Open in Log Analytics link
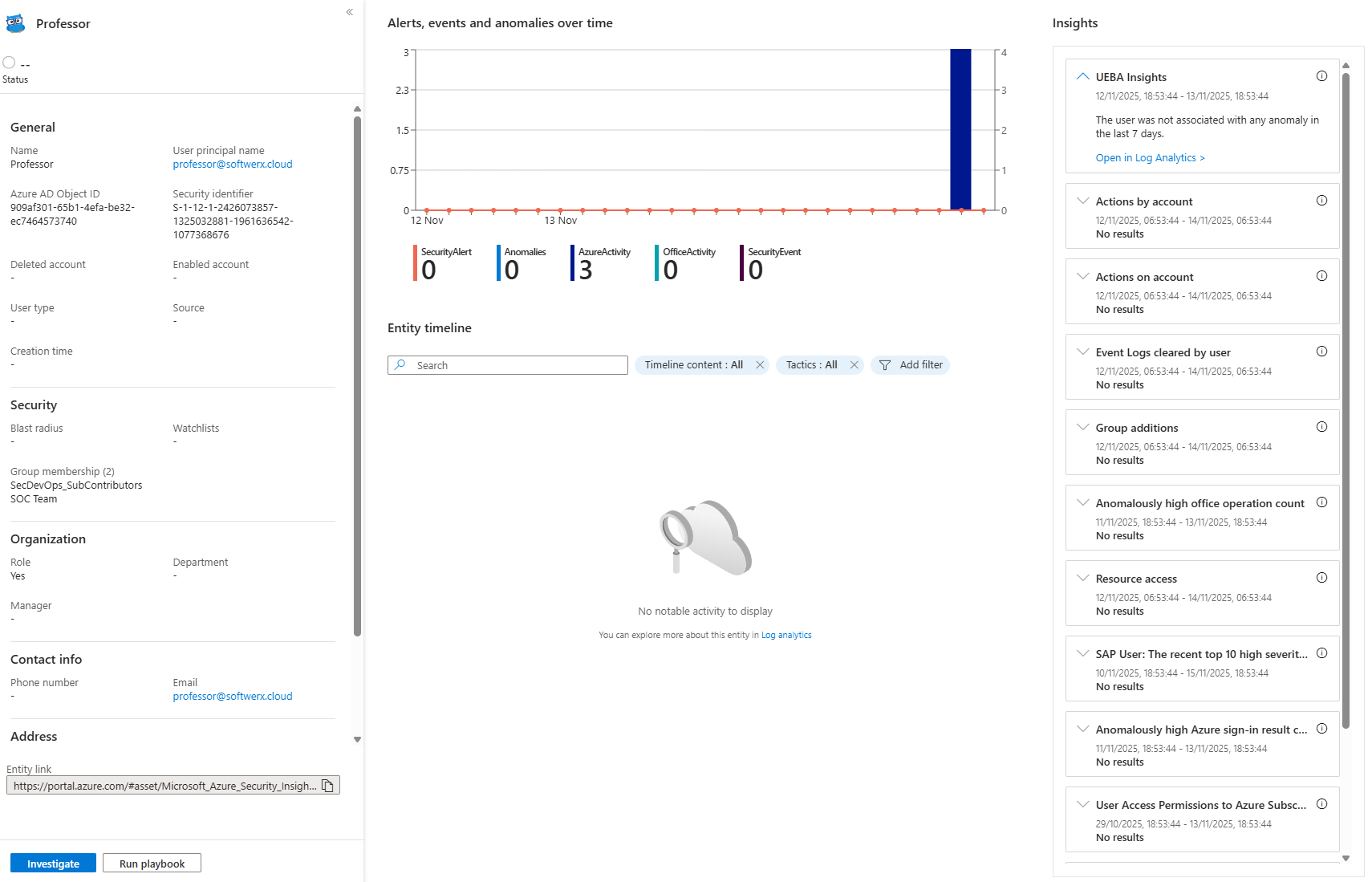The image size is (1372, 882). [x=1150, y=158]
